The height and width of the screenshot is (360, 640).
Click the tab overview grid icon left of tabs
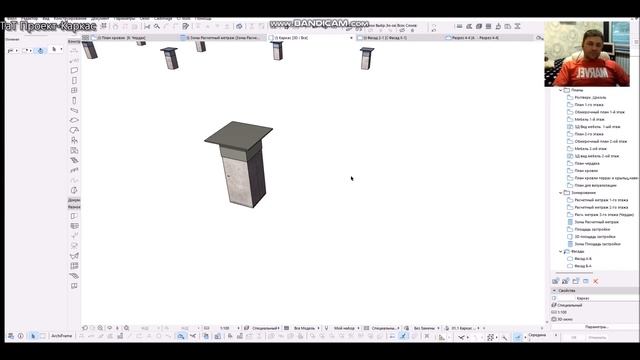tap(85, 38)
